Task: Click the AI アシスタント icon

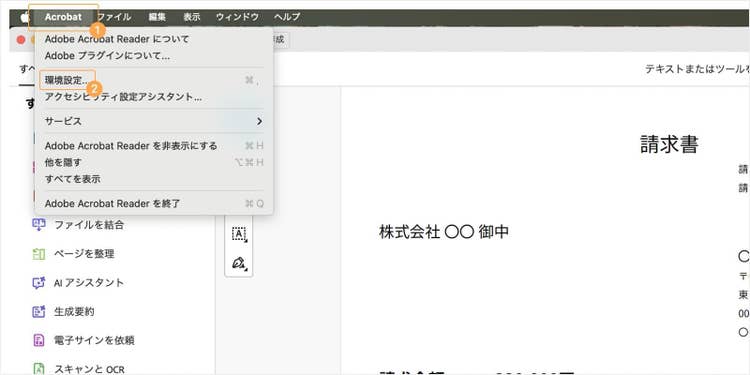Action: 38,283
